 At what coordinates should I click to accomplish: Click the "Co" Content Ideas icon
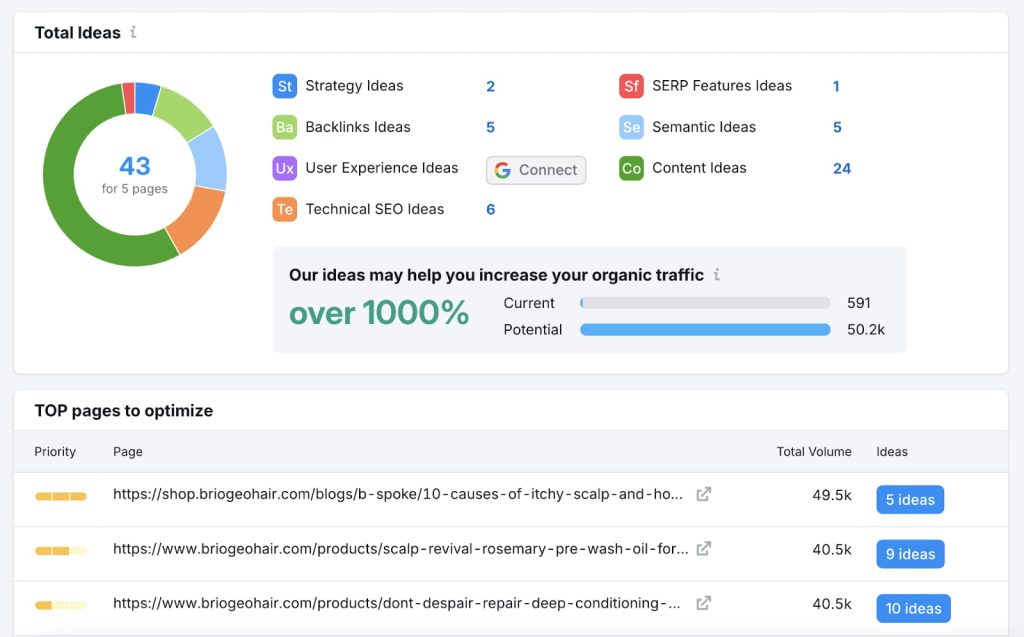click(x=632, y=168)
